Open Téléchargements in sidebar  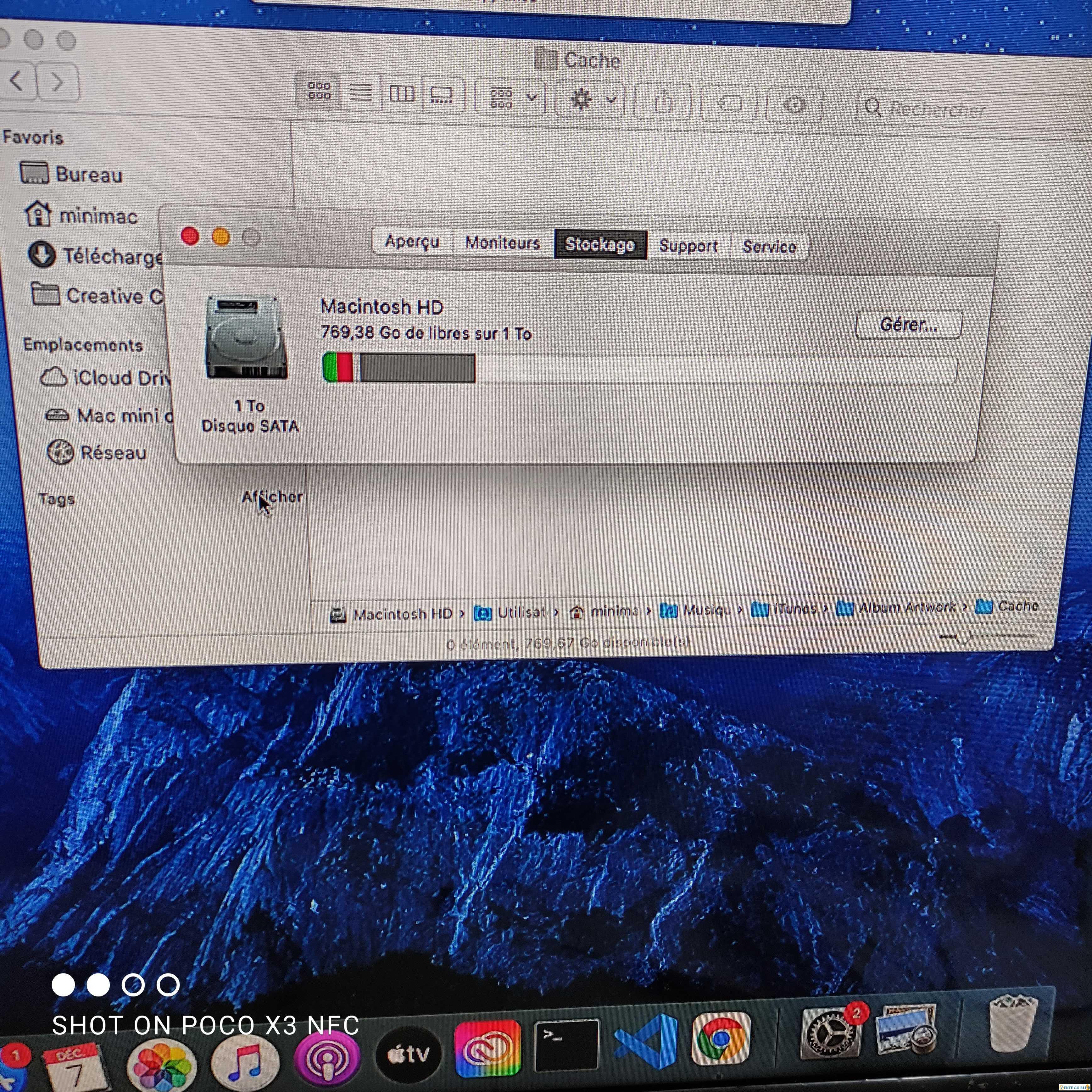coord(95,255)
